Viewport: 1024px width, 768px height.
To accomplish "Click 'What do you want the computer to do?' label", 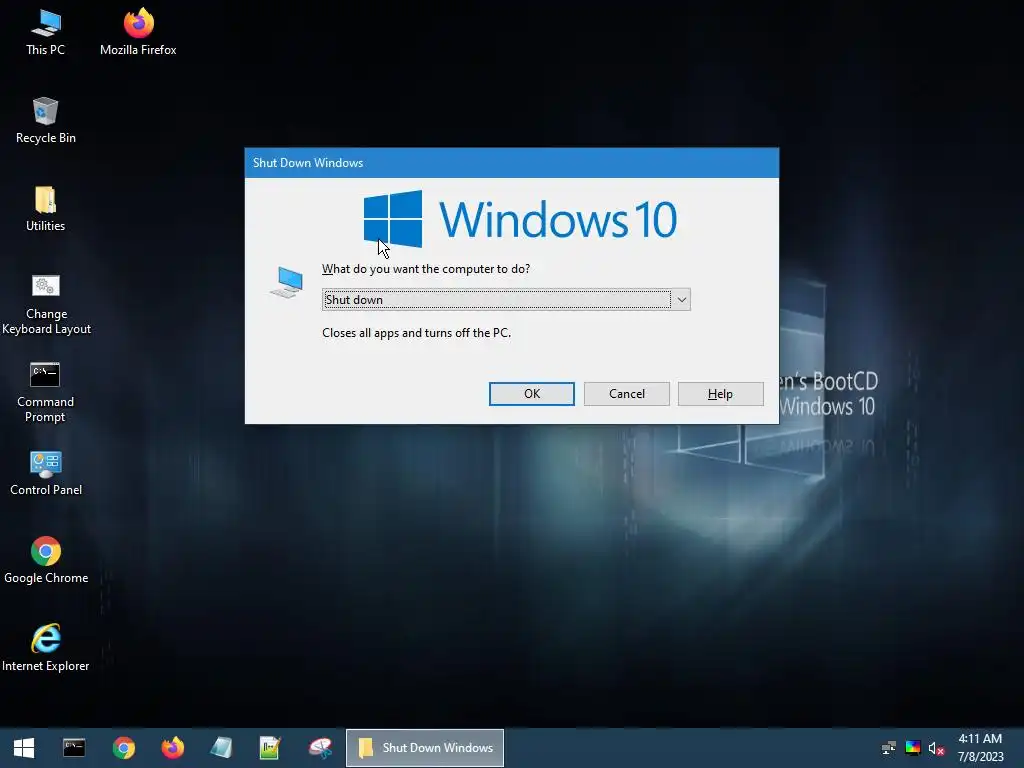I will [x=426, y=269].
